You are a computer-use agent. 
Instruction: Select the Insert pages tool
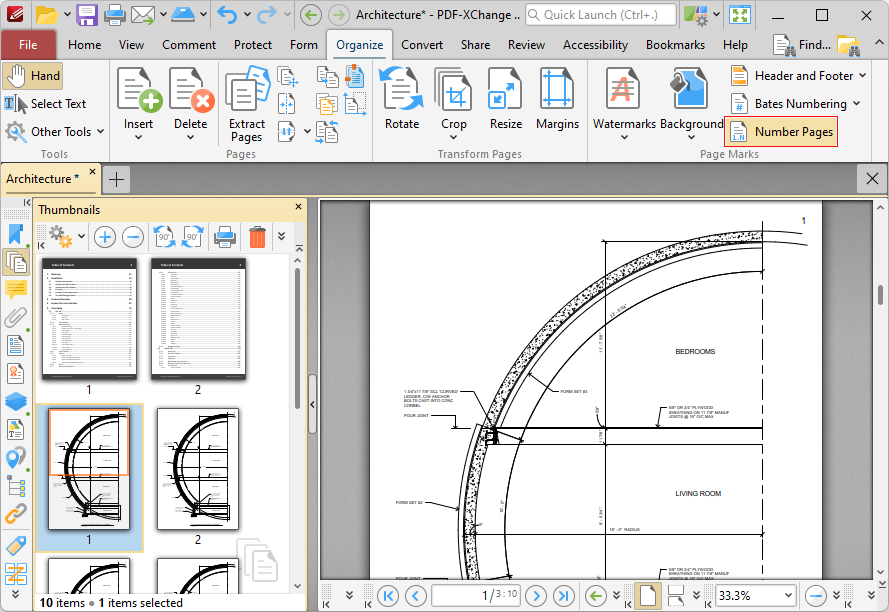point(138,102)
